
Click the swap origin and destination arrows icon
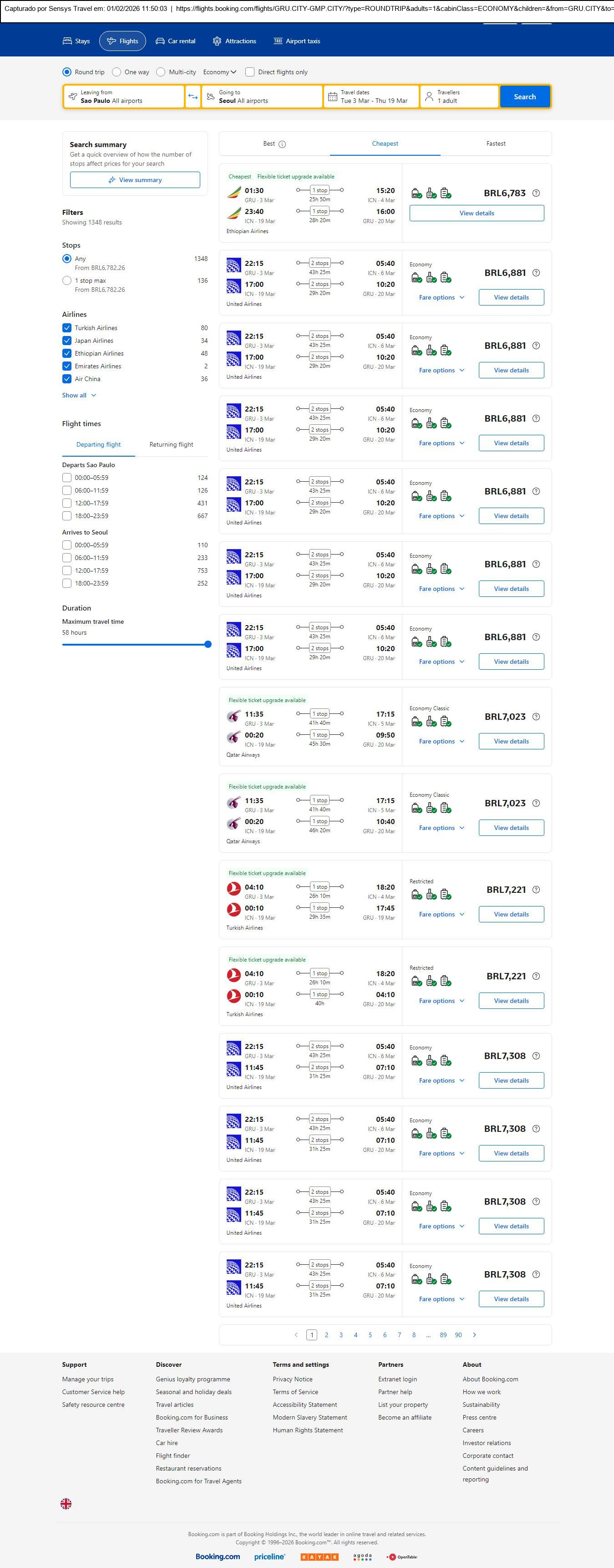[x=193, y=97]
